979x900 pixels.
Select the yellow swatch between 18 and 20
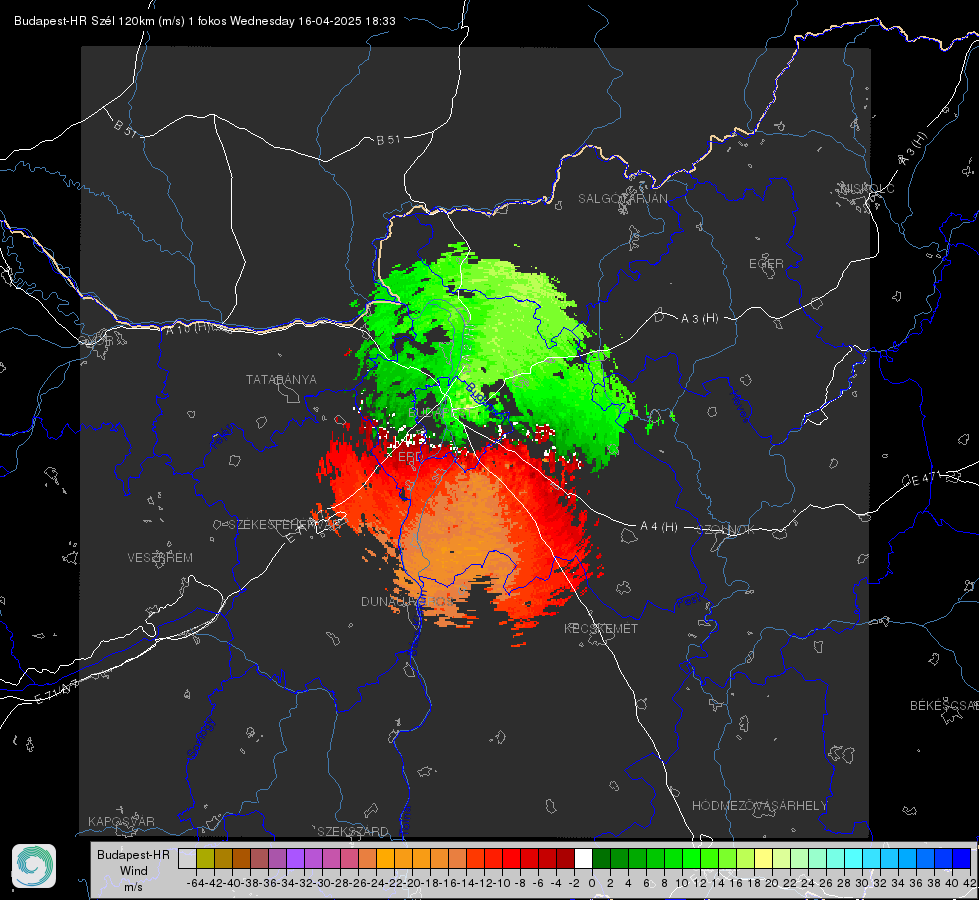764,858
